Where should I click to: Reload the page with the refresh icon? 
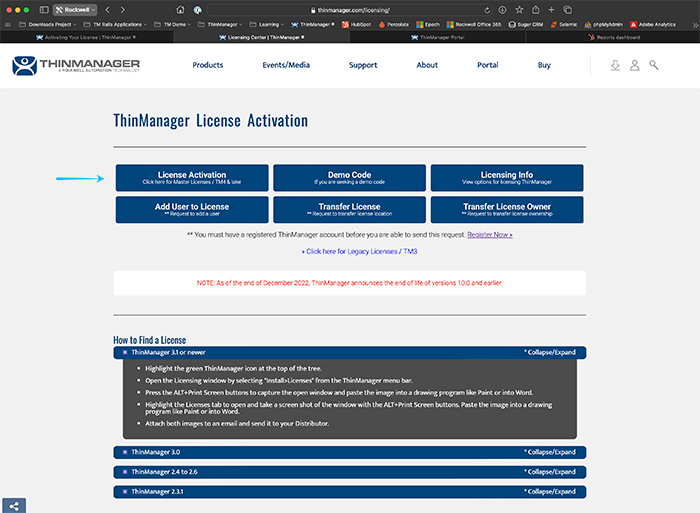487,10
